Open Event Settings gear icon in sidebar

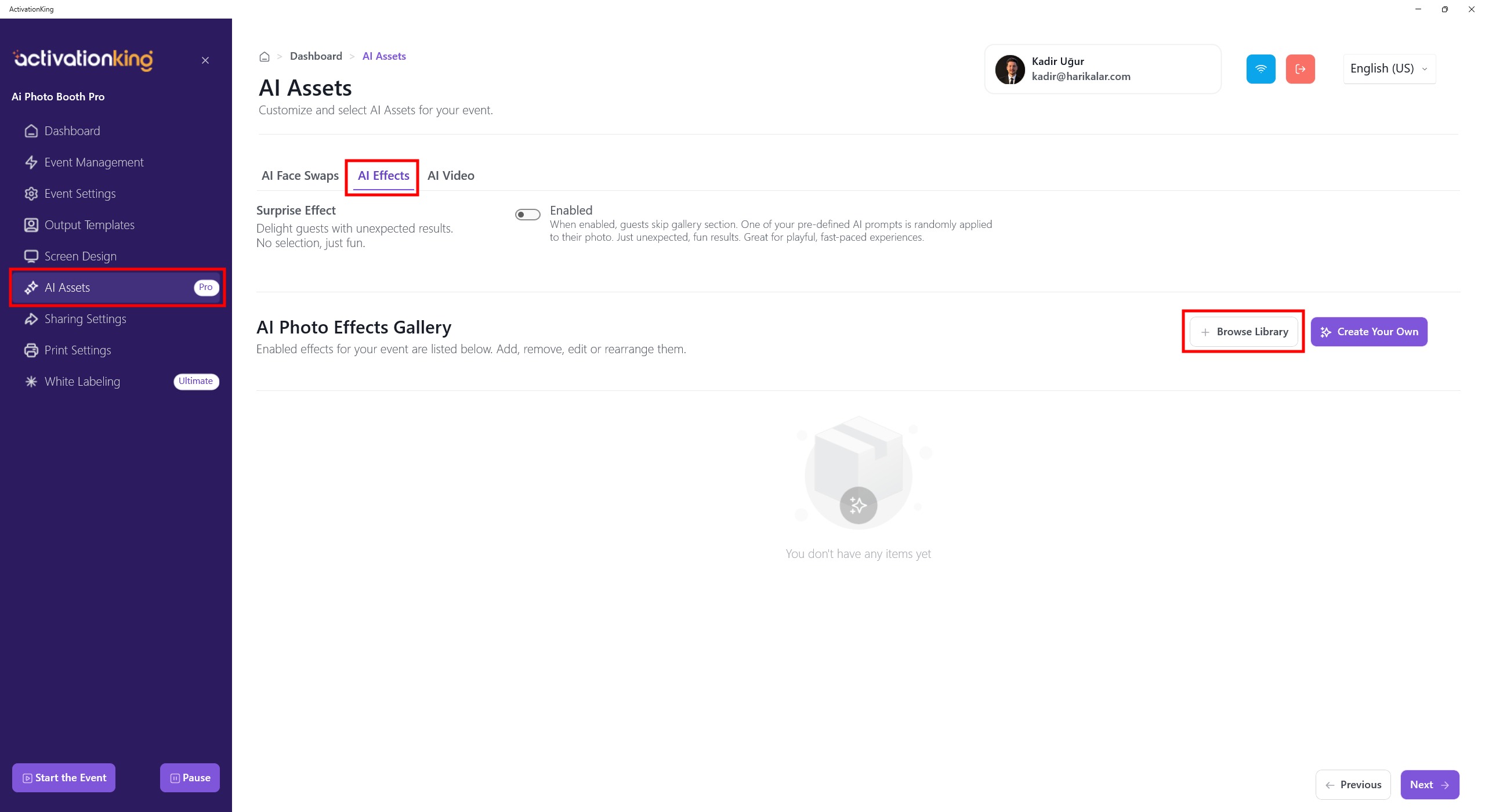[31, 194]
